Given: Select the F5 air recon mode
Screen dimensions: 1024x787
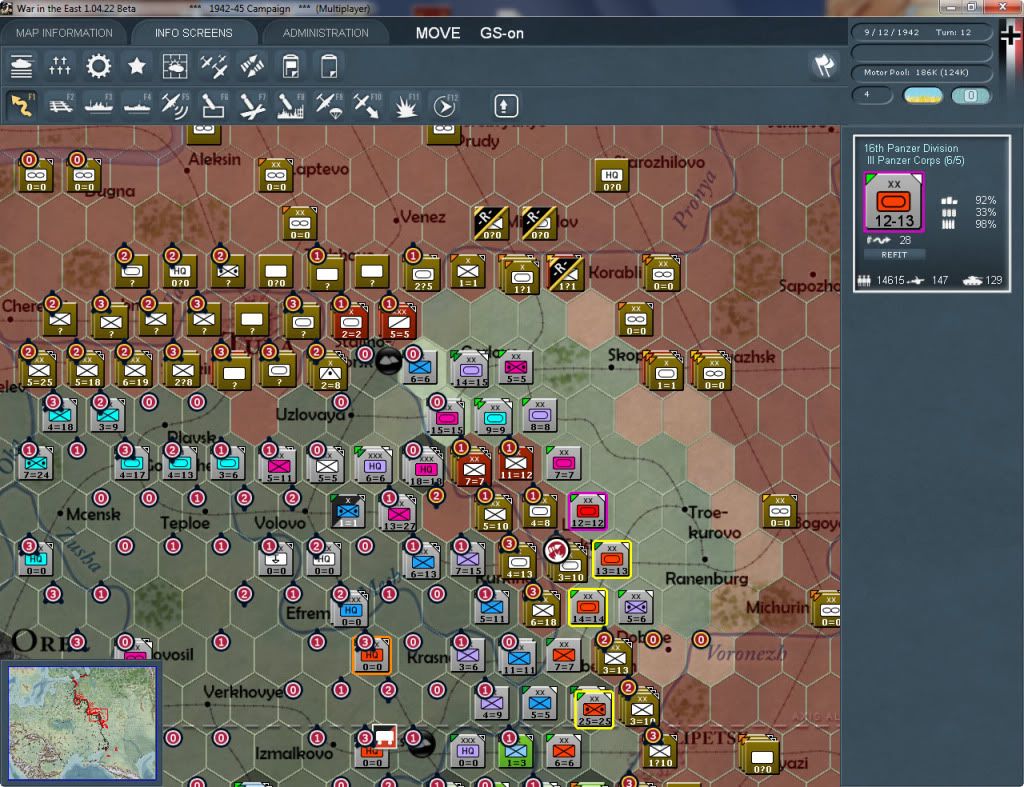Looking at the screenshot, I should [x=175, y=106].
